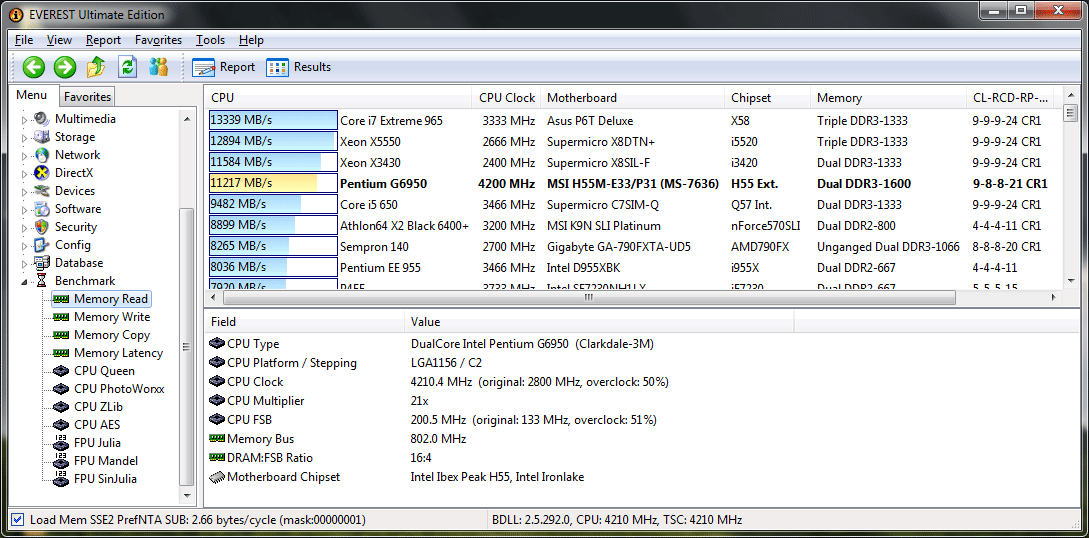The image size is (1089, 538).
Task: Click the FPU Julia icon
Action: [61, 443]
